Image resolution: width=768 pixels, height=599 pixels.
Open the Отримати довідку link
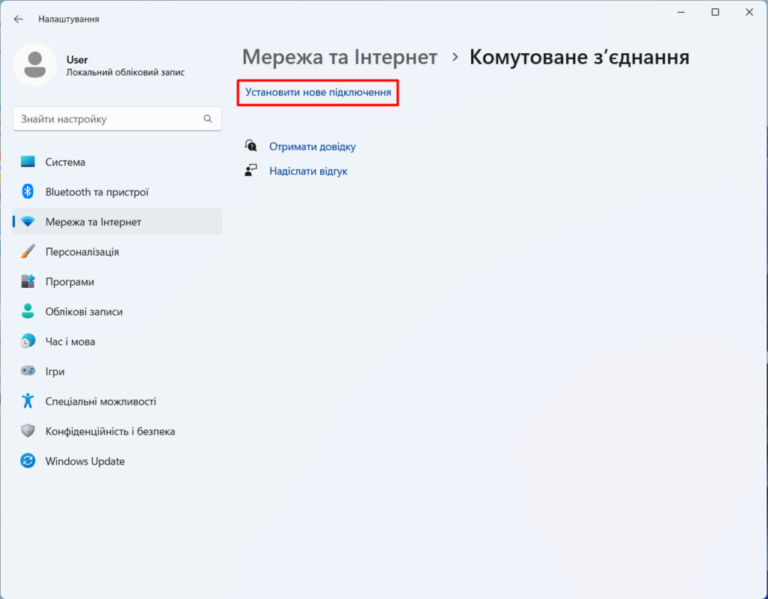312,147
